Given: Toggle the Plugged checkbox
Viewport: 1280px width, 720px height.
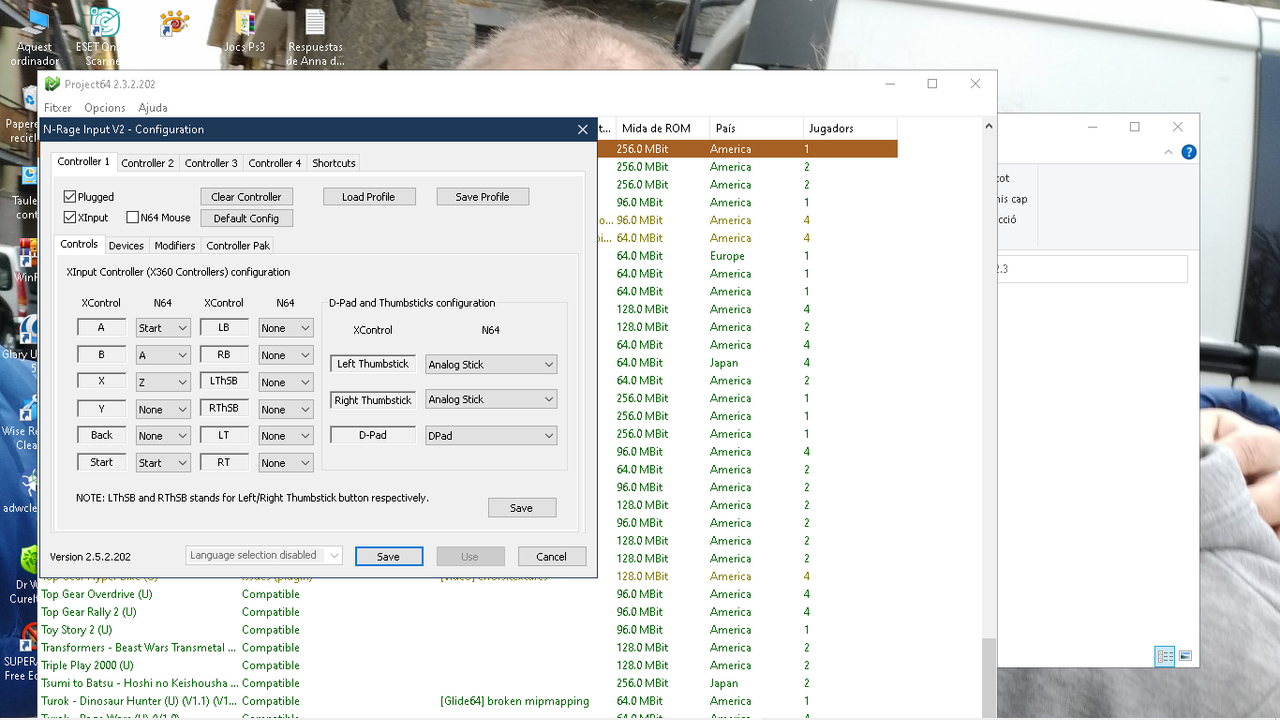Looking at the screenshot, I should [x=70, y=197].
